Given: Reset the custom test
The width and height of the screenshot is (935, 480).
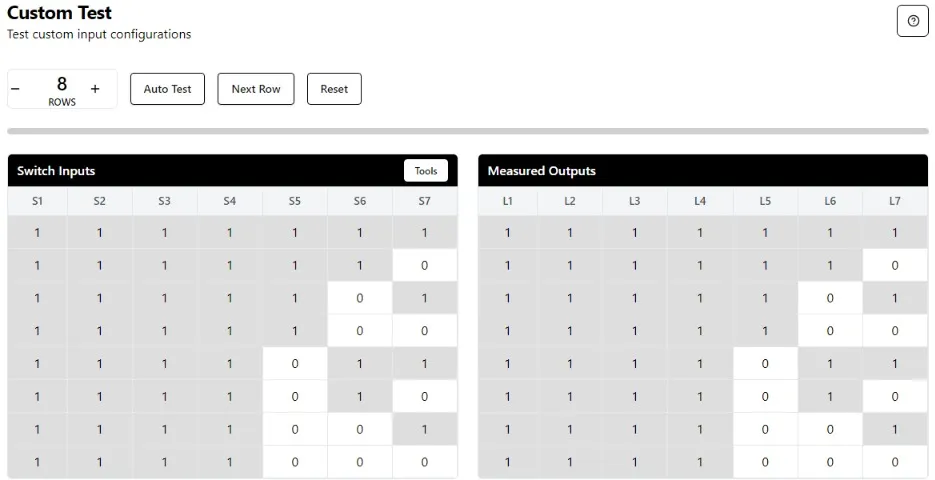Looking at the screenshot, I should 334,89.
